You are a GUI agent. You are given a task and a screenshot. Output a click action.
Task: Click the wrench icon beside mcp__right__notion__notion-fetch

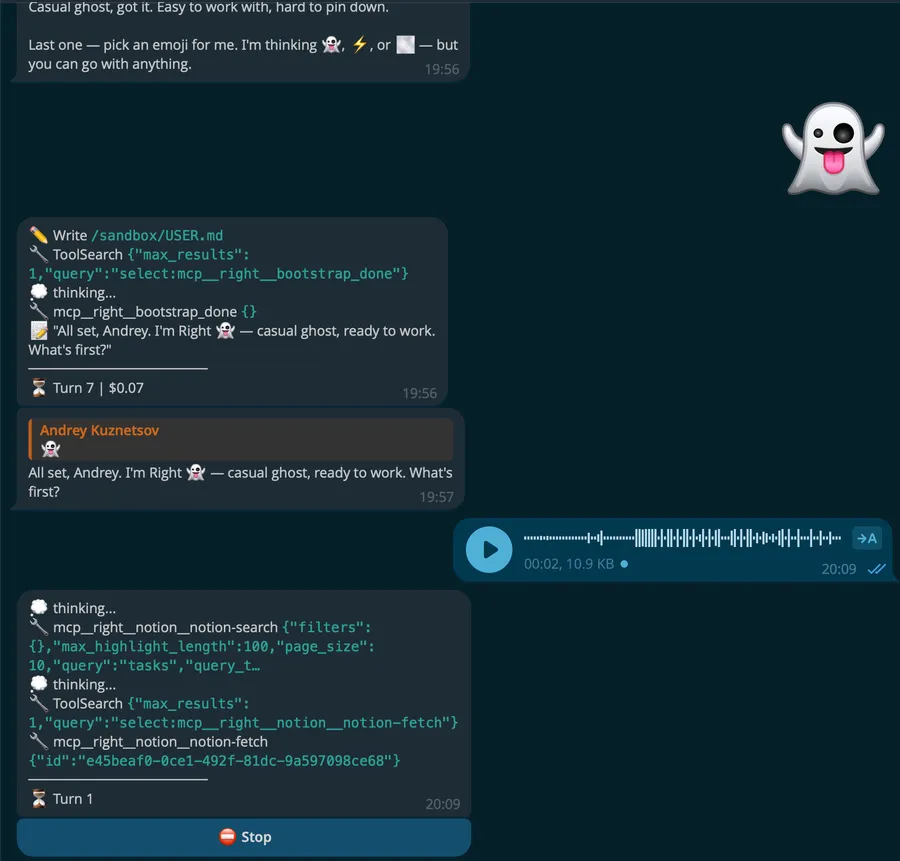(38, 742)
